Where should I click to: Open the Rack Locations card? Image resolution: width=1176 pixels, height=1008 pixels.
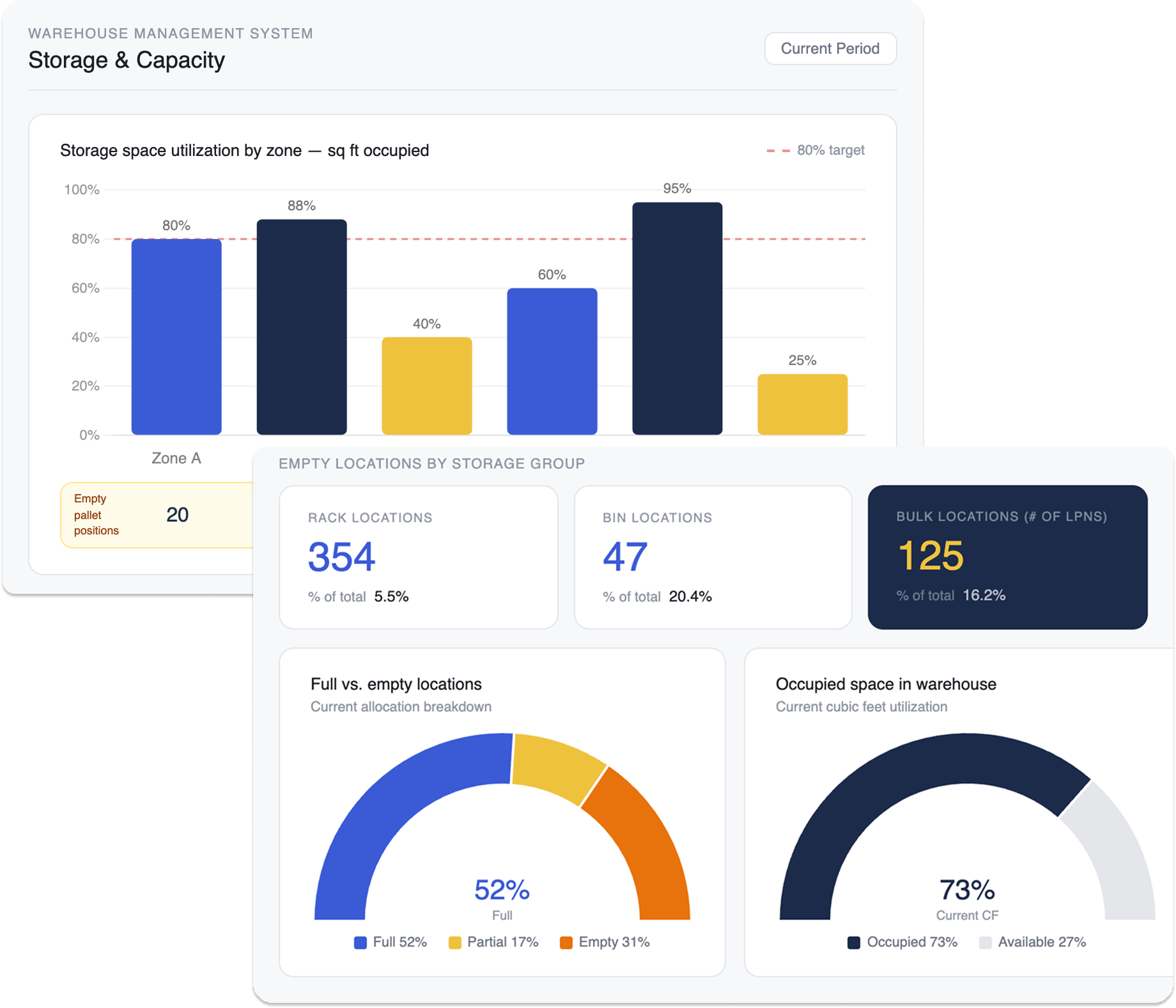point(419,557)
